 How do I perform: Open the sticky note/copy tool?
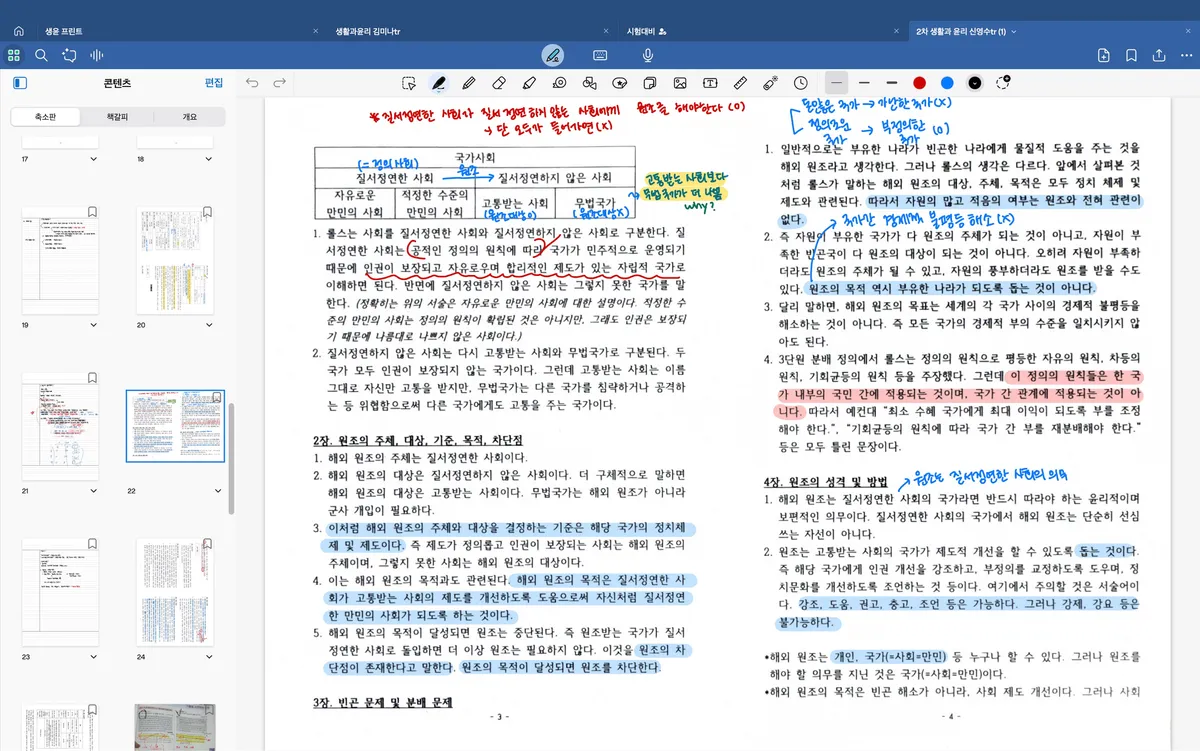pyautogui.click(x=650, y=82)
